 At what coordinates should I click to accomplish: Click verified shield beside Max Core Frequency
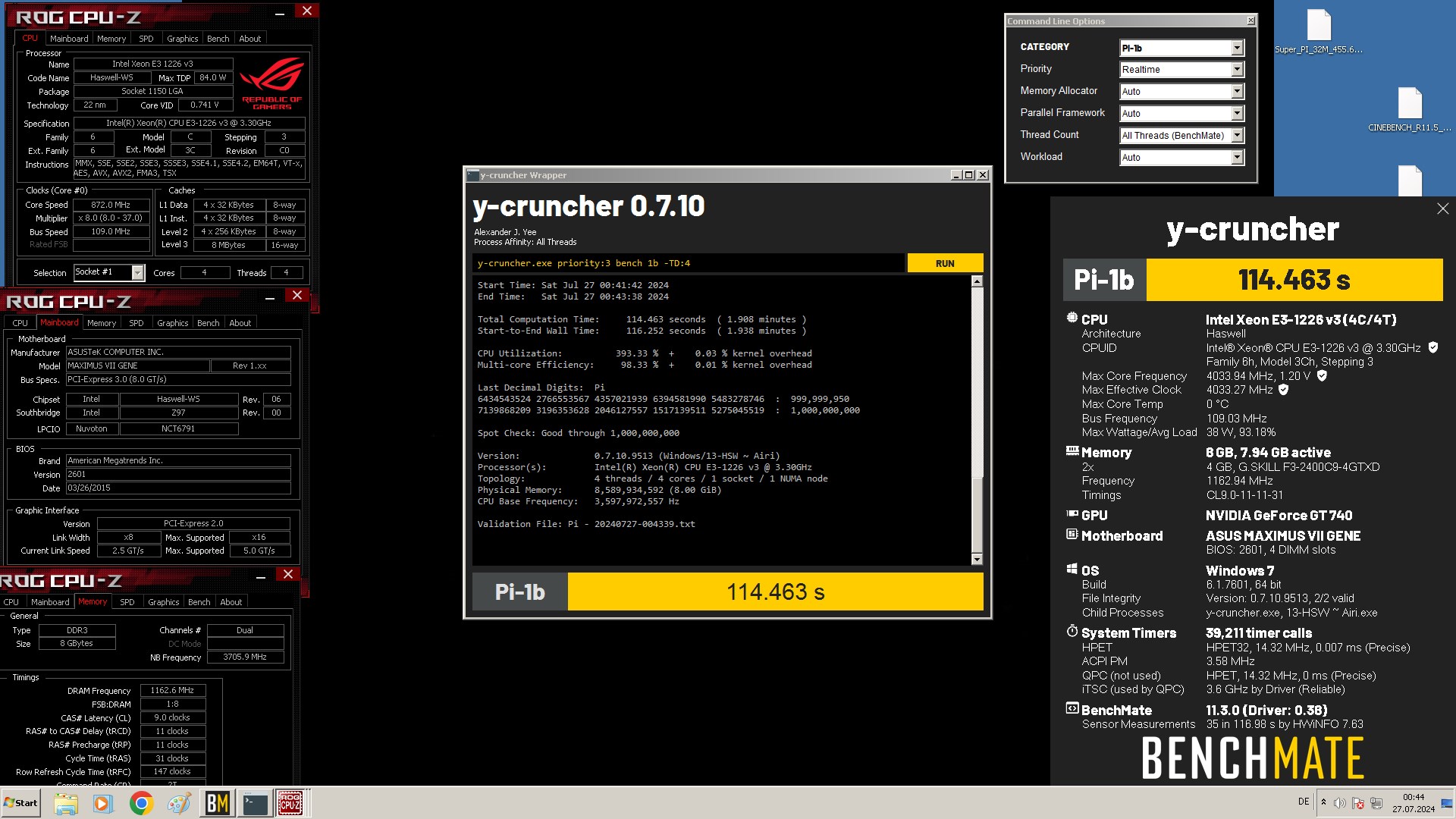1322,375
